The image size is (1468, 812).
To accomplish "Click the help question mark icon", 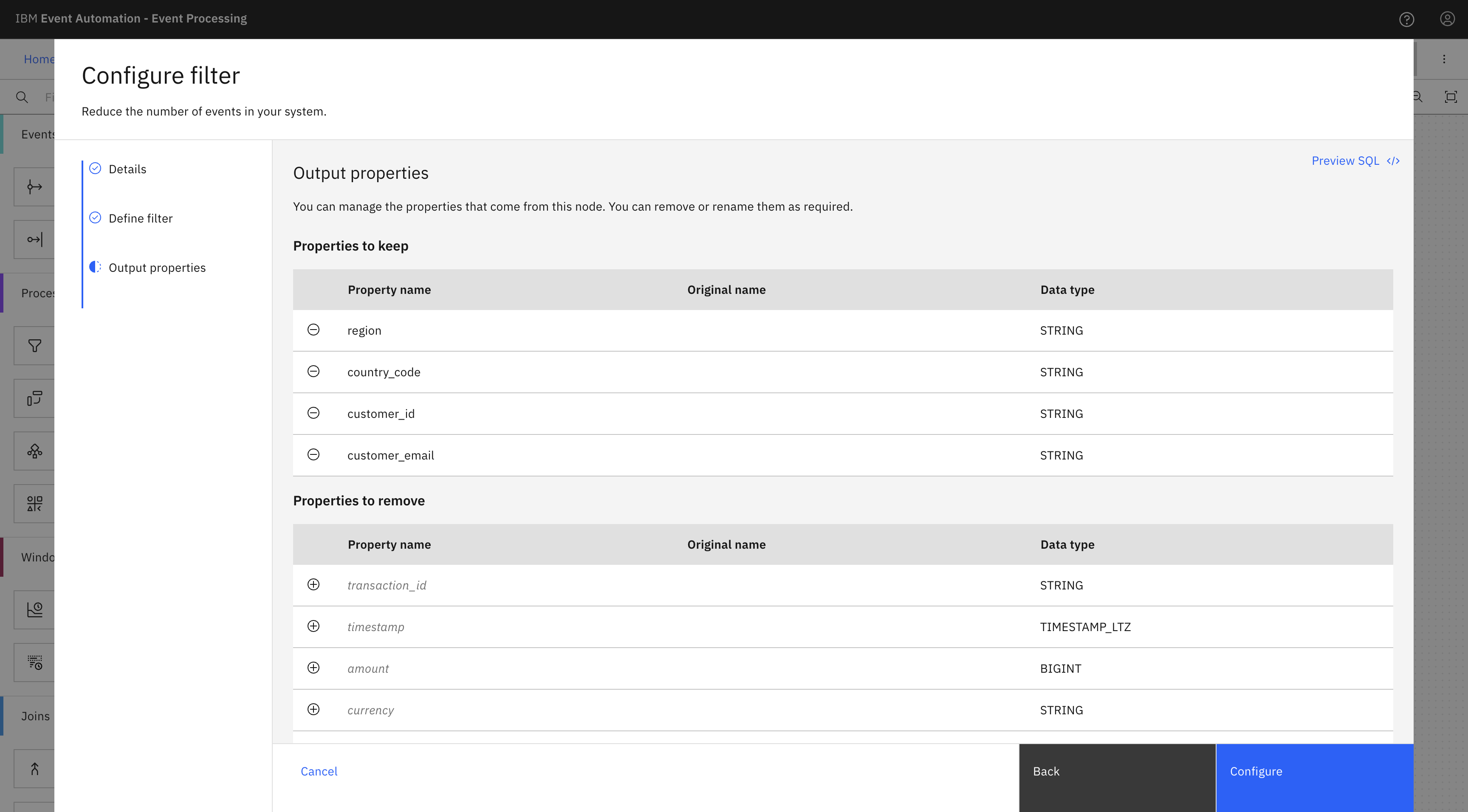I will tap(1406, 20).
